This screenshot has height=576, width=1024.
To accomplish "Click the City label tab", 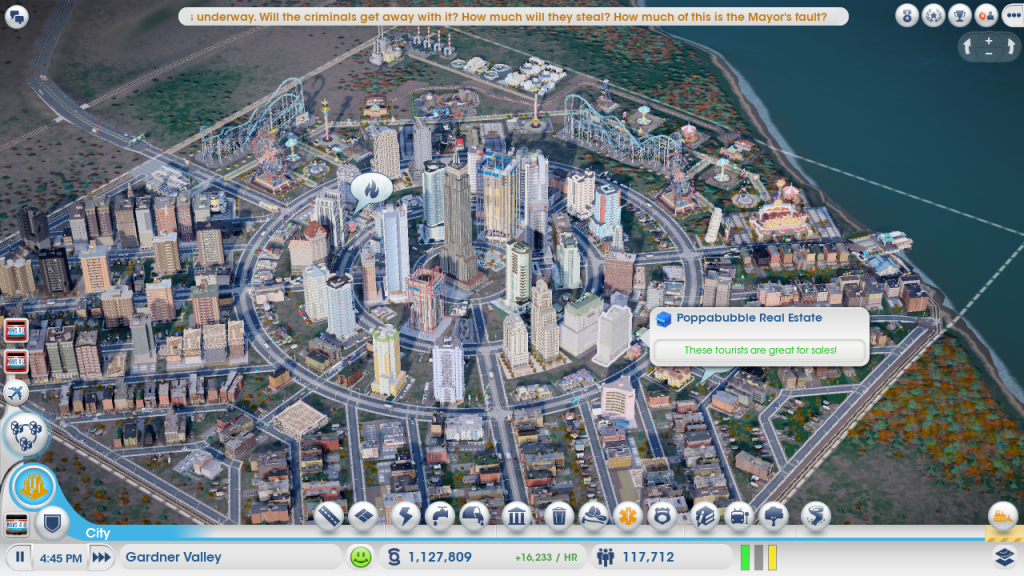I will click(x=98, y=533).
